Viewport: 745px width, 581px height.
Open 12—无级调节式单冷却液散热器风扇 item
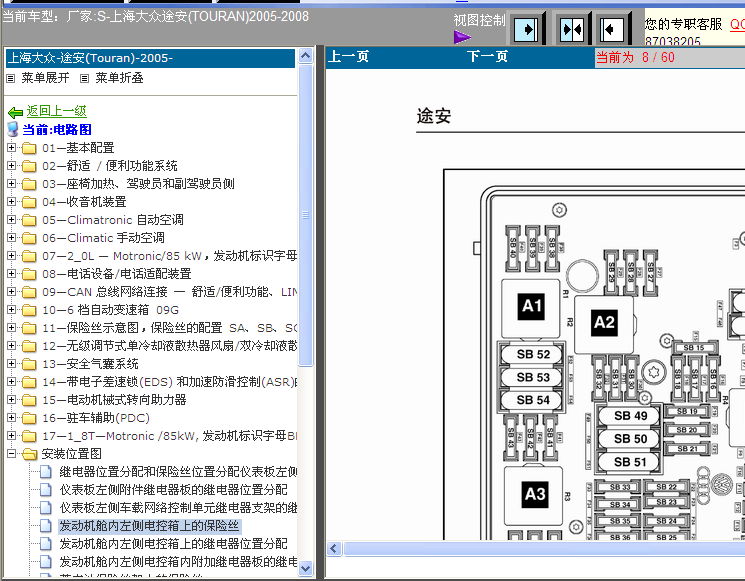pyautogui.click(x=170, y=345)
